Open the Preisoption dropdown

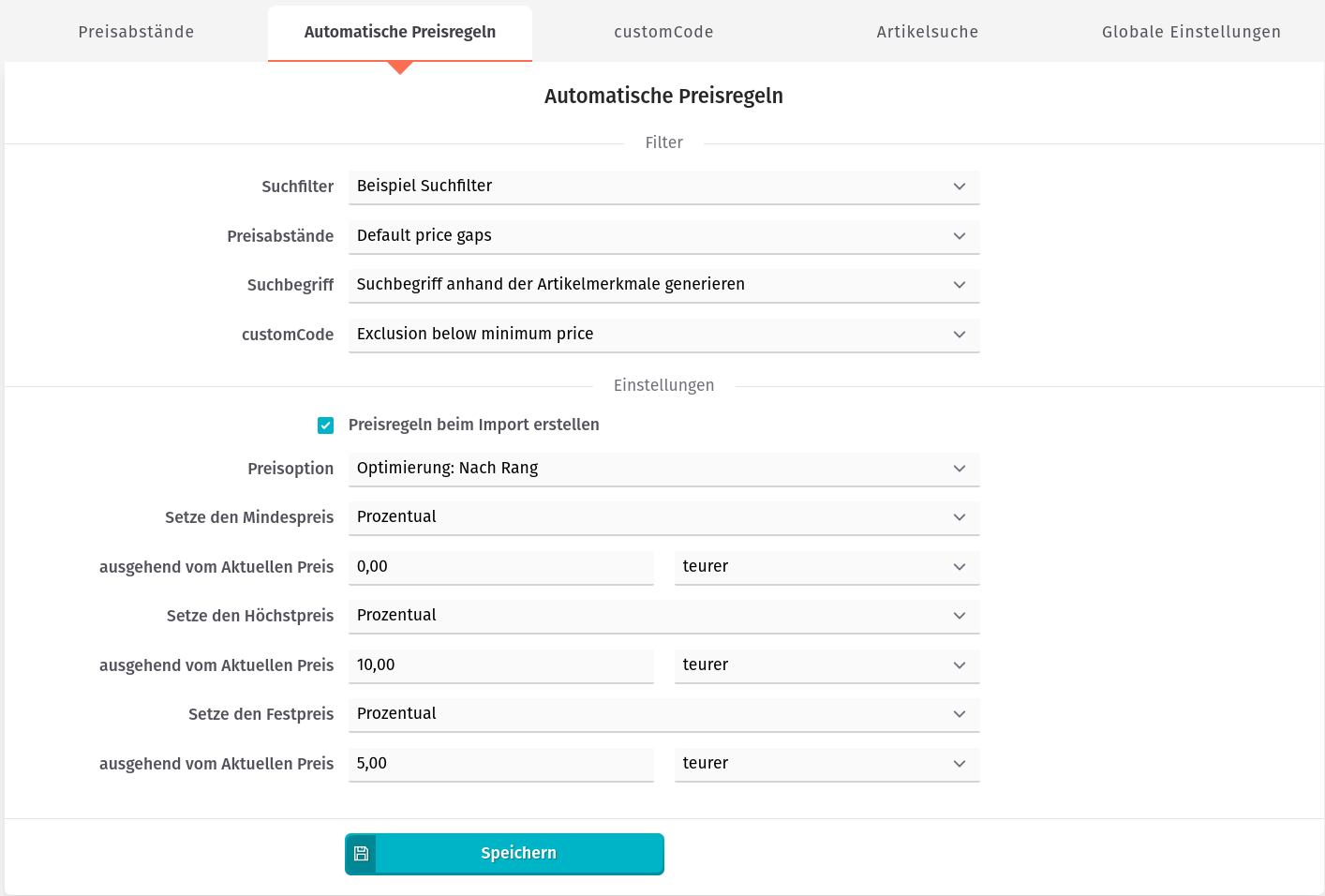(x=663, y=469)
